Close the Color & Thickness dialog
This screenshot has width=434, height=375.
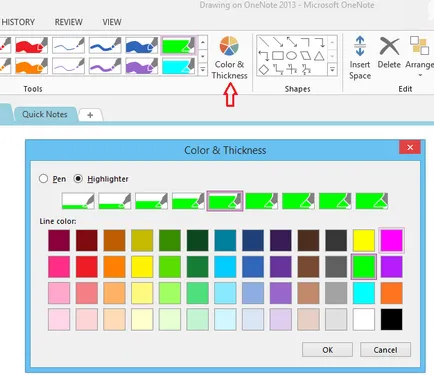(x=410, y=147)
